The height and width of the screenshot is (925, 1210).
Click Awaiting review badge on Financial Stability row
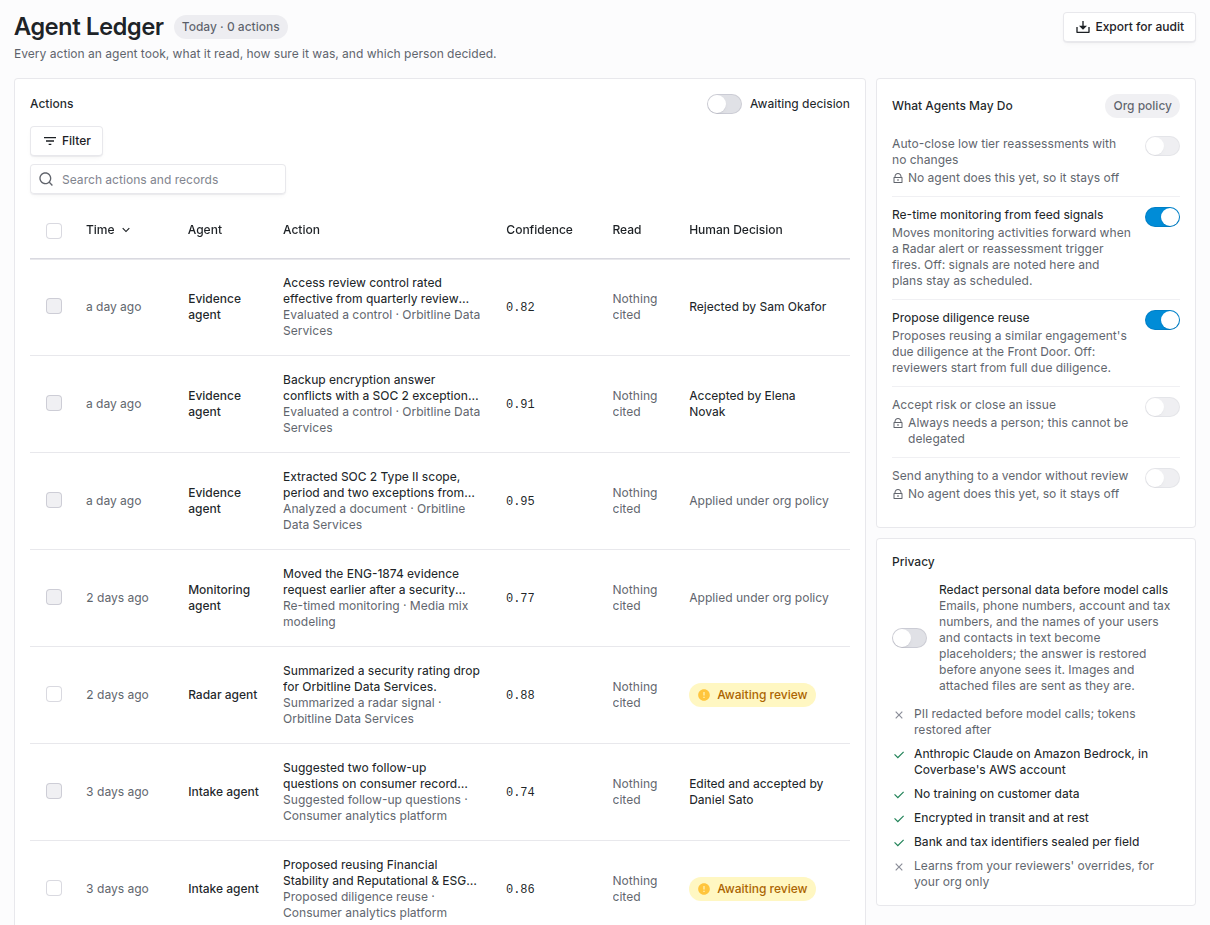click(x=752, y=889)
